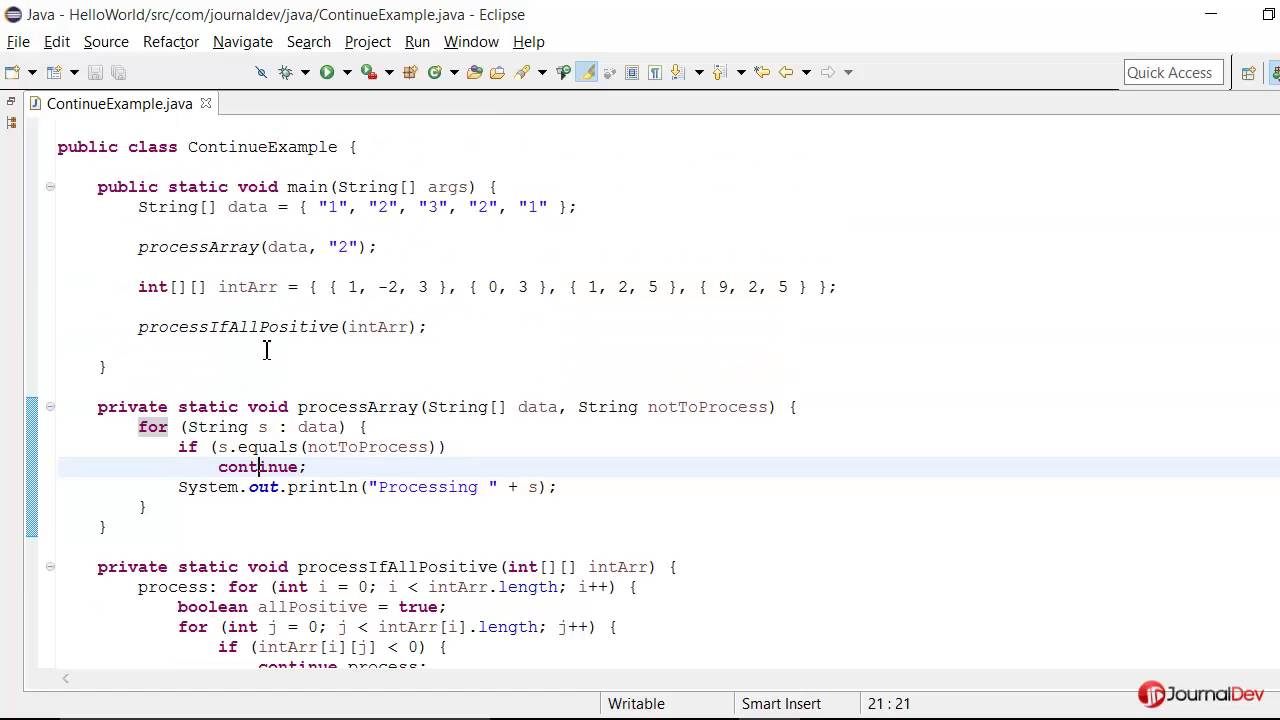Click the Open Perspective icon
The width and height of the screenshot is (1280, 720).
(1248, 72)
